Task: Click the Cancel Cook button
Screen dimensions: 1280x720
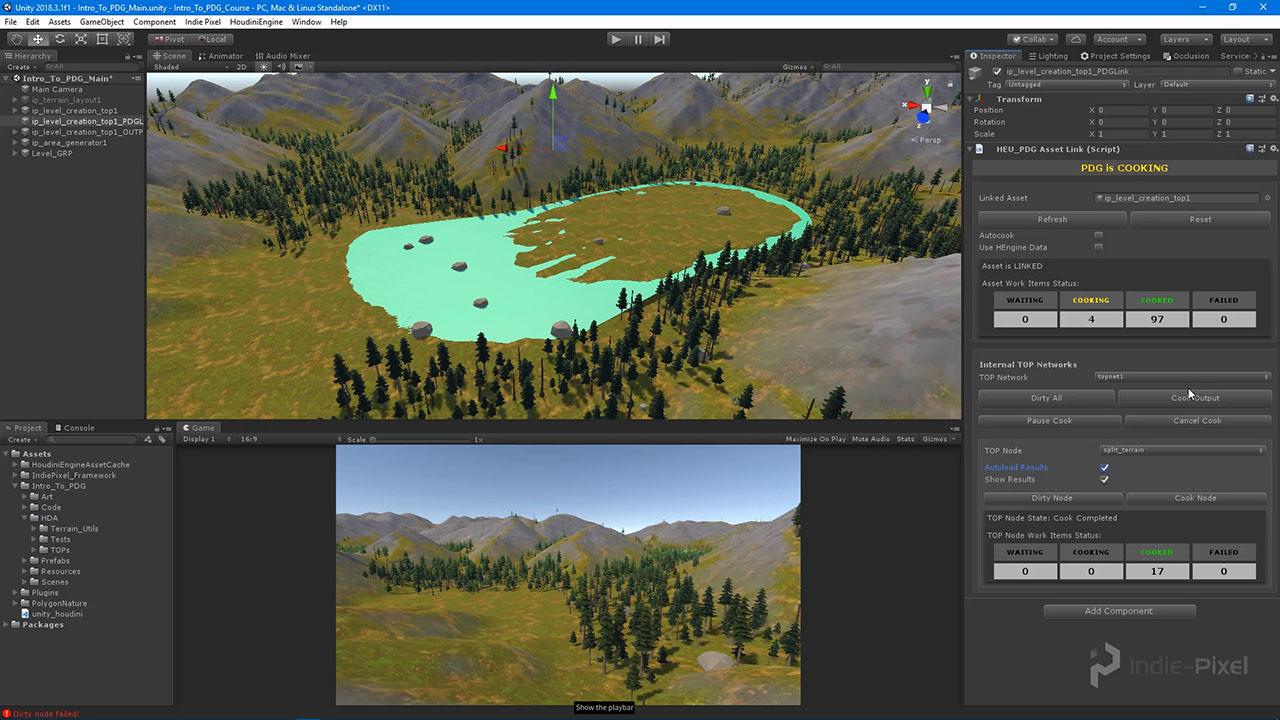Action: (x=1197, y=421)
